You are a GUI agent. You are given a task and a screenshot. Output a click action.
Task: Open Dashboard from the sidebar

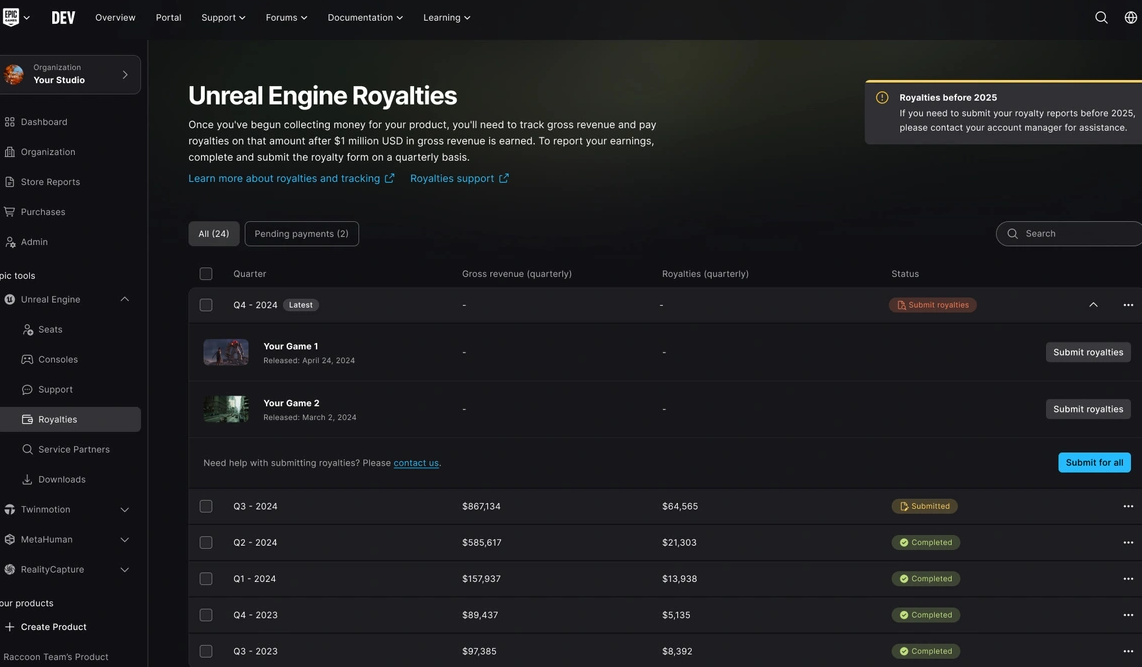pos(44,122)
